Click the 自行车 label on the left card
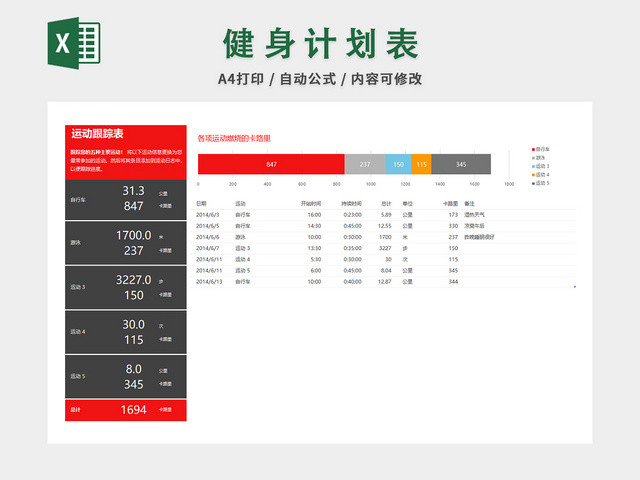Image resolution: width=640 pixels, height=480 pixels. coord(78,200)
